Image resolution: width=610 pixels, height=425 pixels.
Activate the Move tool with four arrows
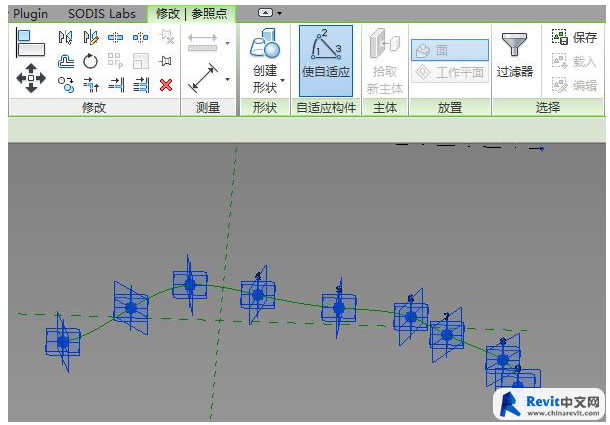point(31,78)
